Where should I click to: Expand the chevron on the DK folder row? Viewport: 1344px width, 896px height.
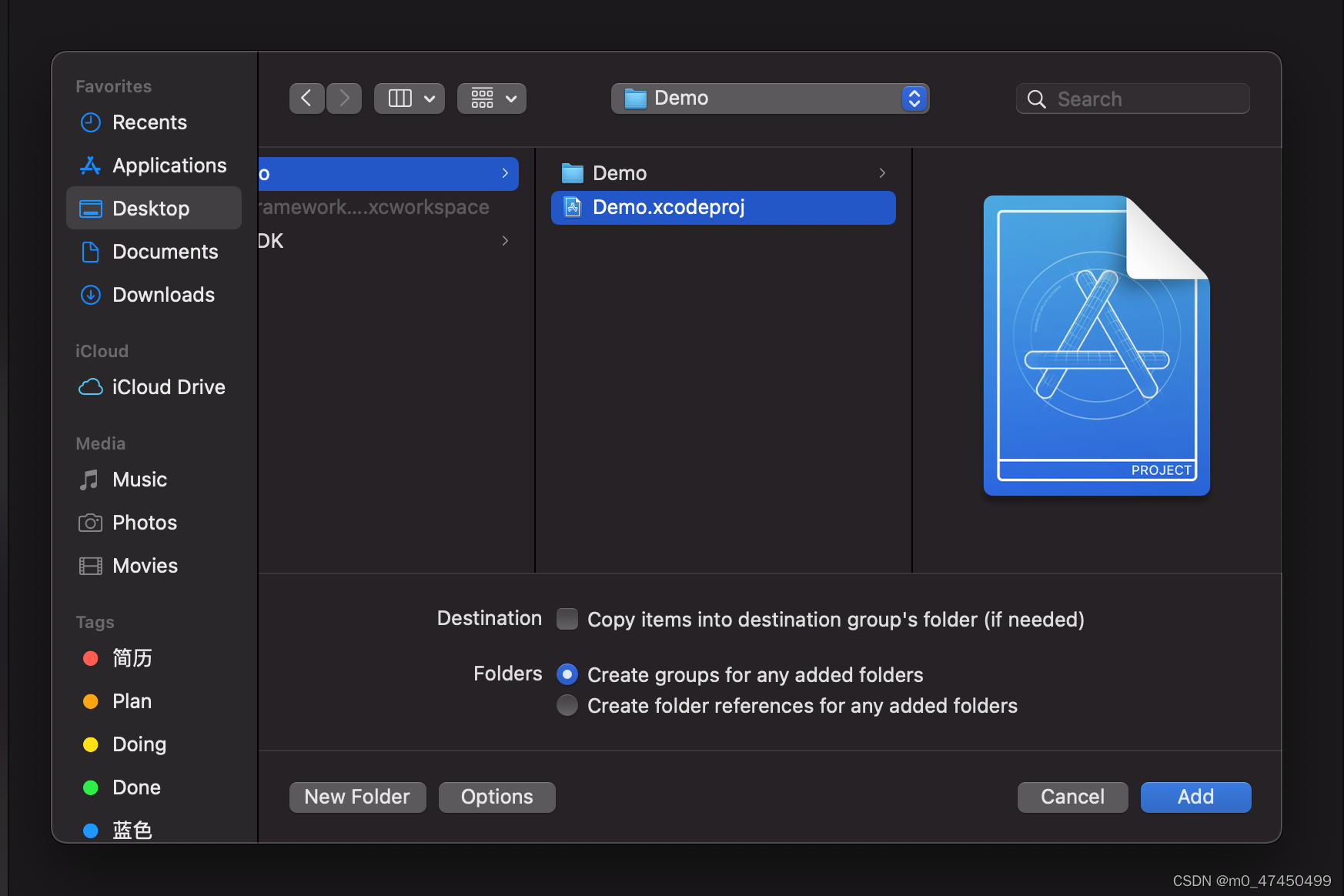coord(505,241)
